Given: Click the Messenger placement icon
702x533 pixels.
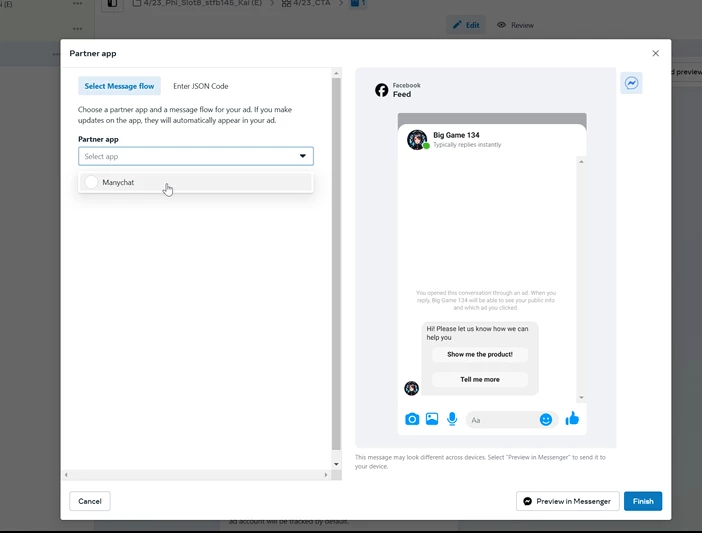Looking at the screenshot, I should click(631, 83).
